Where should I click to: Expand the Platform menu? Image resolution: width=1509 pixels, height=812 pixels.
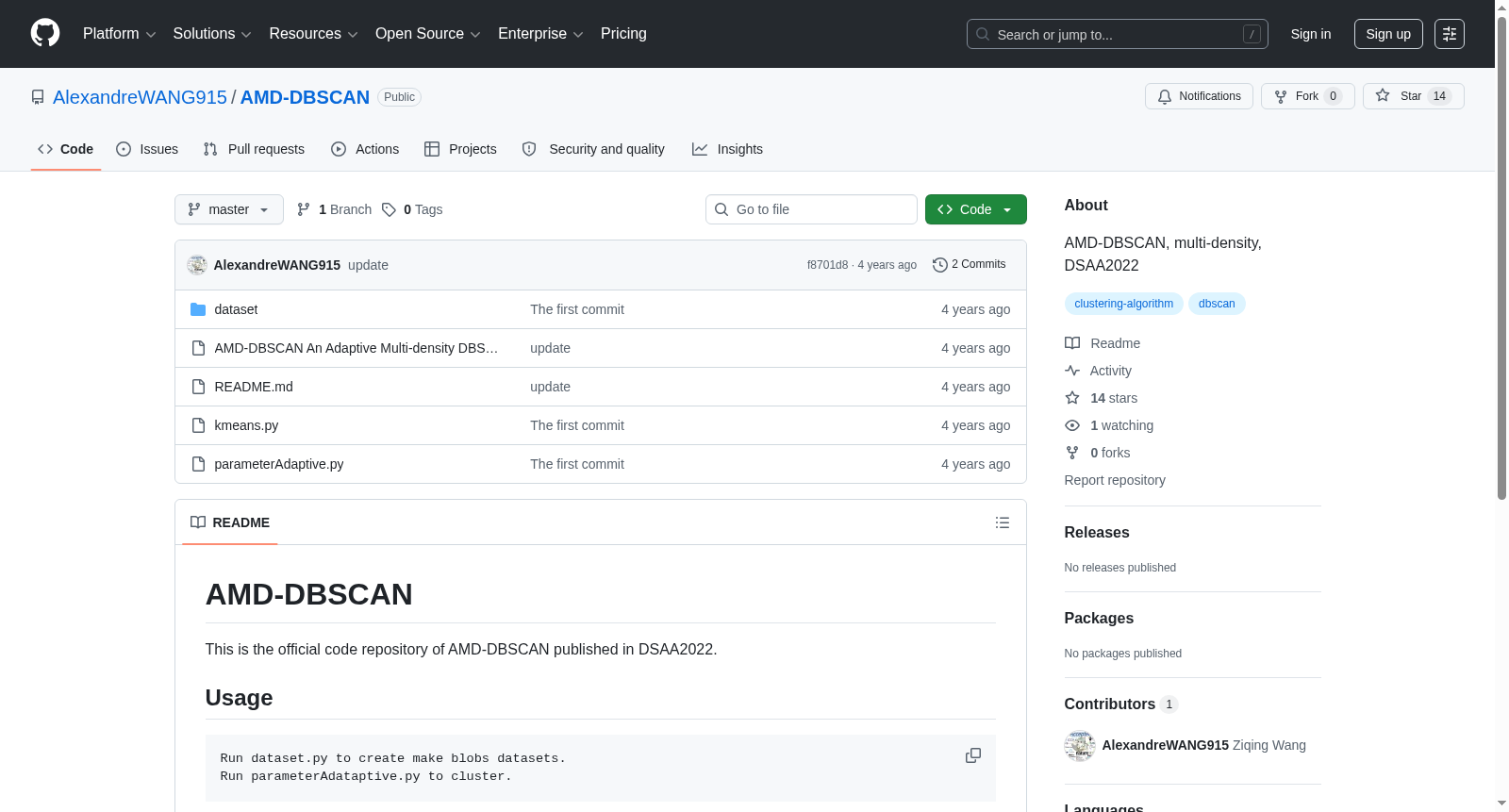(x=120, y=34)
